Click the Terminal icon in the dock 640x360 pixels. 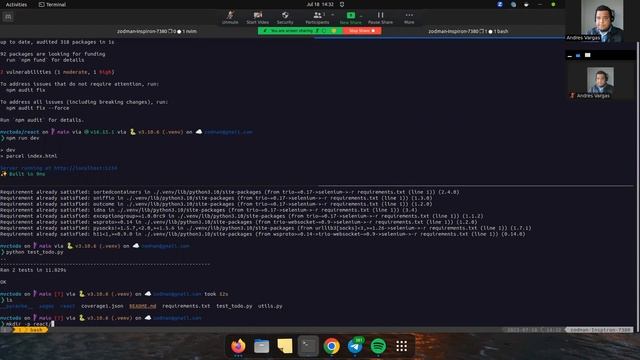(308, 346)
